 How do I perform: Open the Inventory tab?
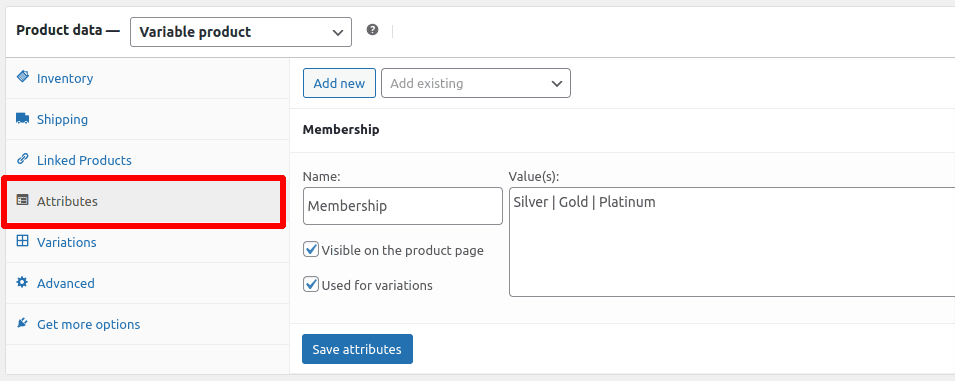pos(147,79)
